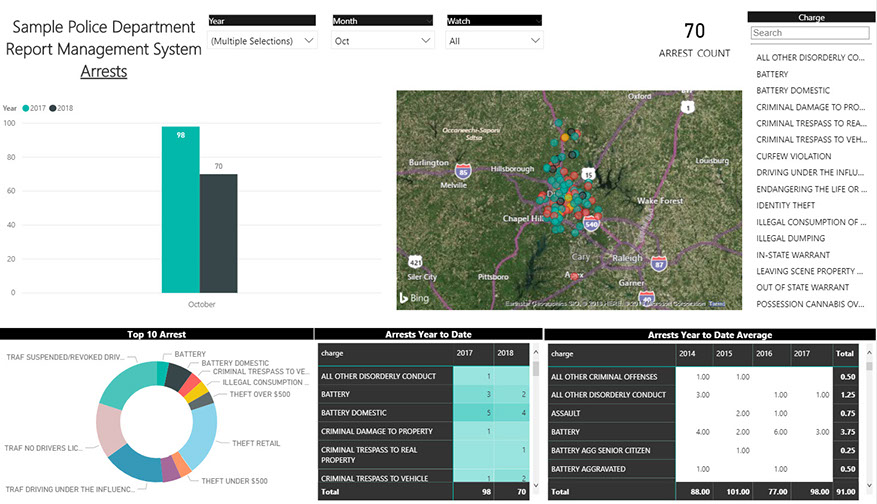This screenshot has width=877, height=504.
Task: Click the Charge search input field
Action: coord(810,33)
